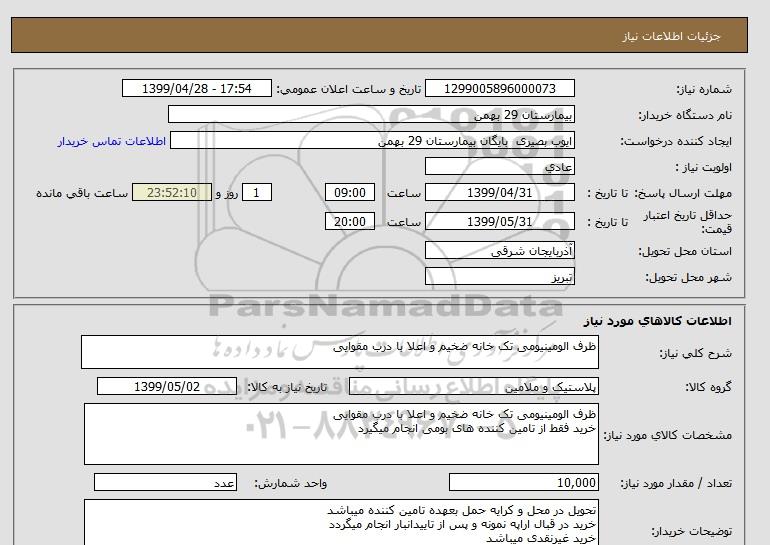
Task: Select the label حداقل تاریخ اعتبار قیمت
Action: (688, 222)
